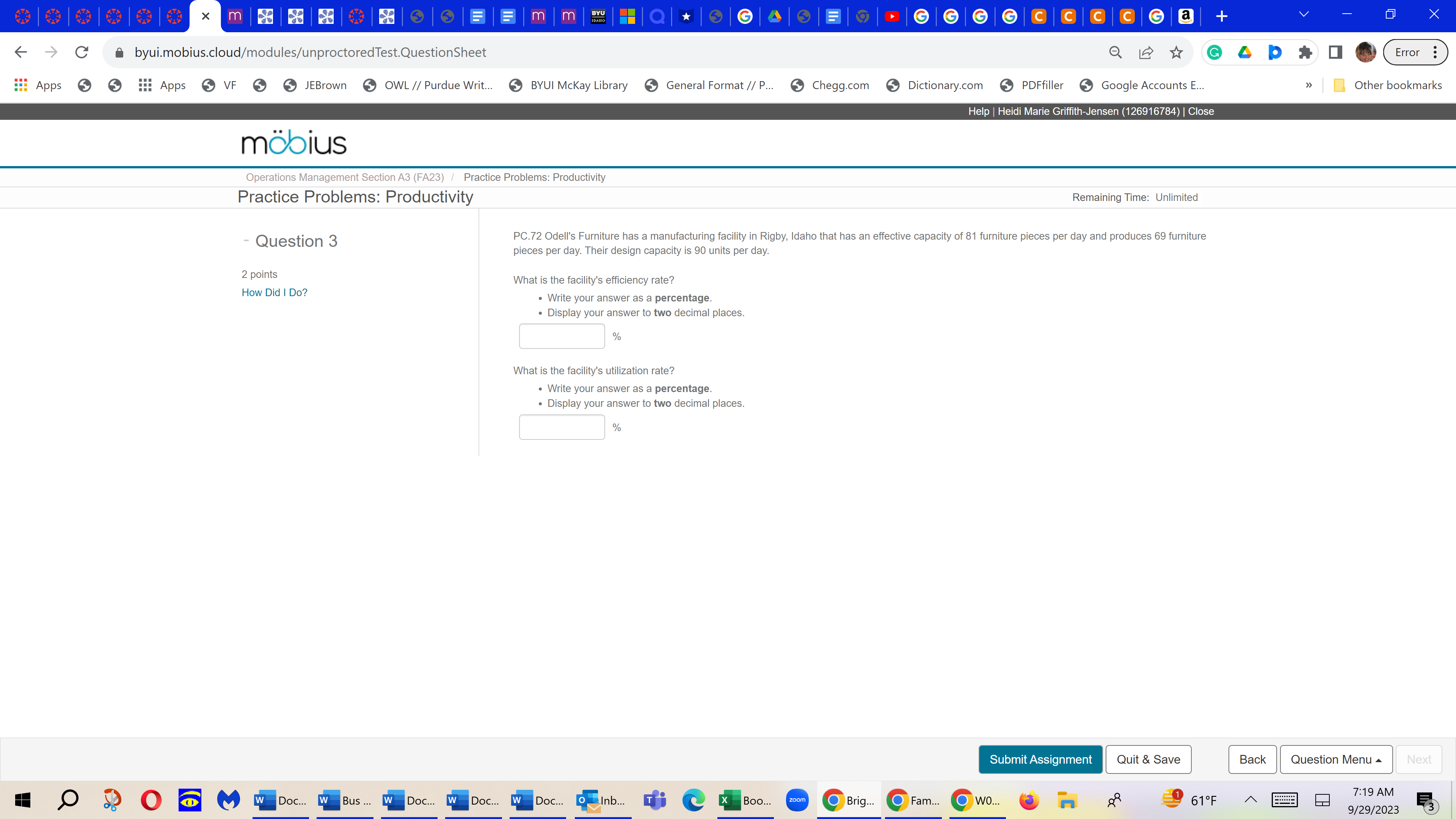This screenshot has width=1456, height=819.
Task: Click the Grammarly extension icon
Action: pyautogui.click(x=1214, y=52)
